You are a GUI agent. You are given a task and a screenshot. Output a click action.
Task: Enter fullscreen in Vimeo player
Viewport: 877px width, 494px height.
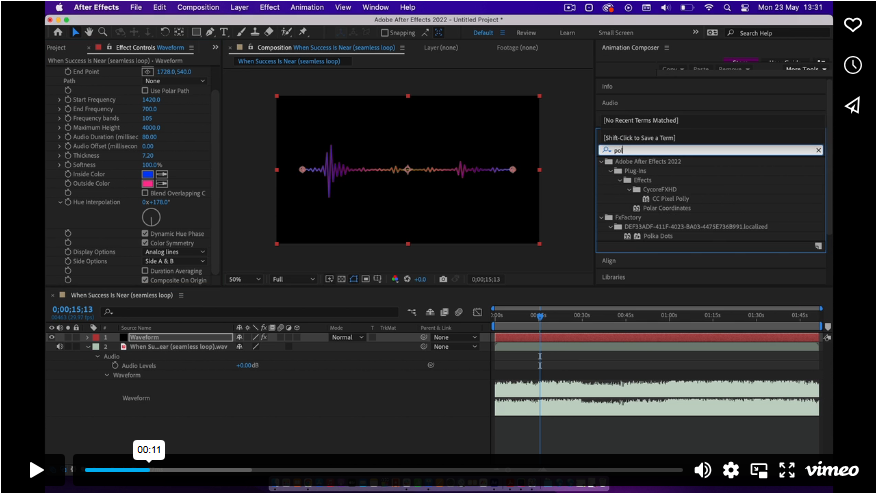pos(787,470)
